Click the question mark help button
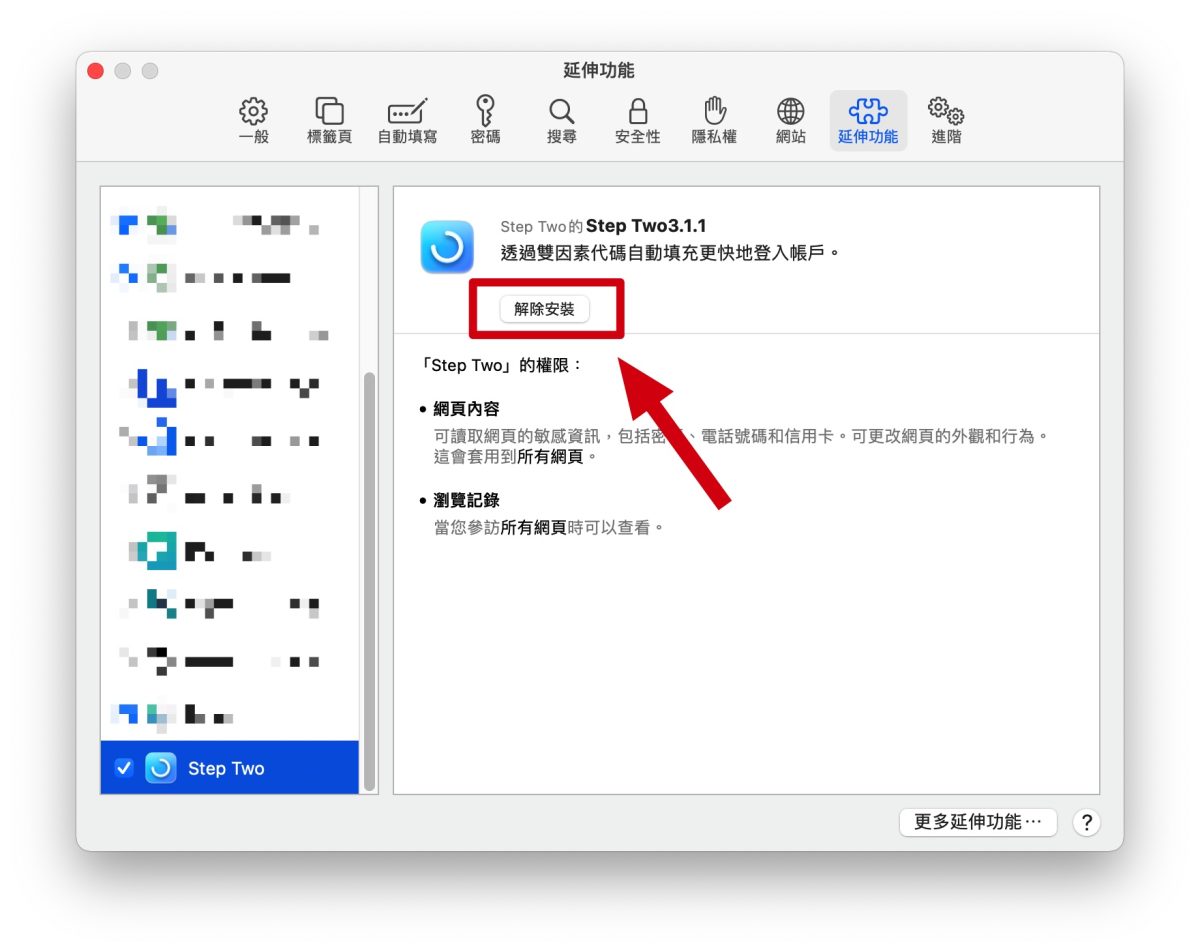This screenshot has height=952, width=1200. [x=1086, y=822]
